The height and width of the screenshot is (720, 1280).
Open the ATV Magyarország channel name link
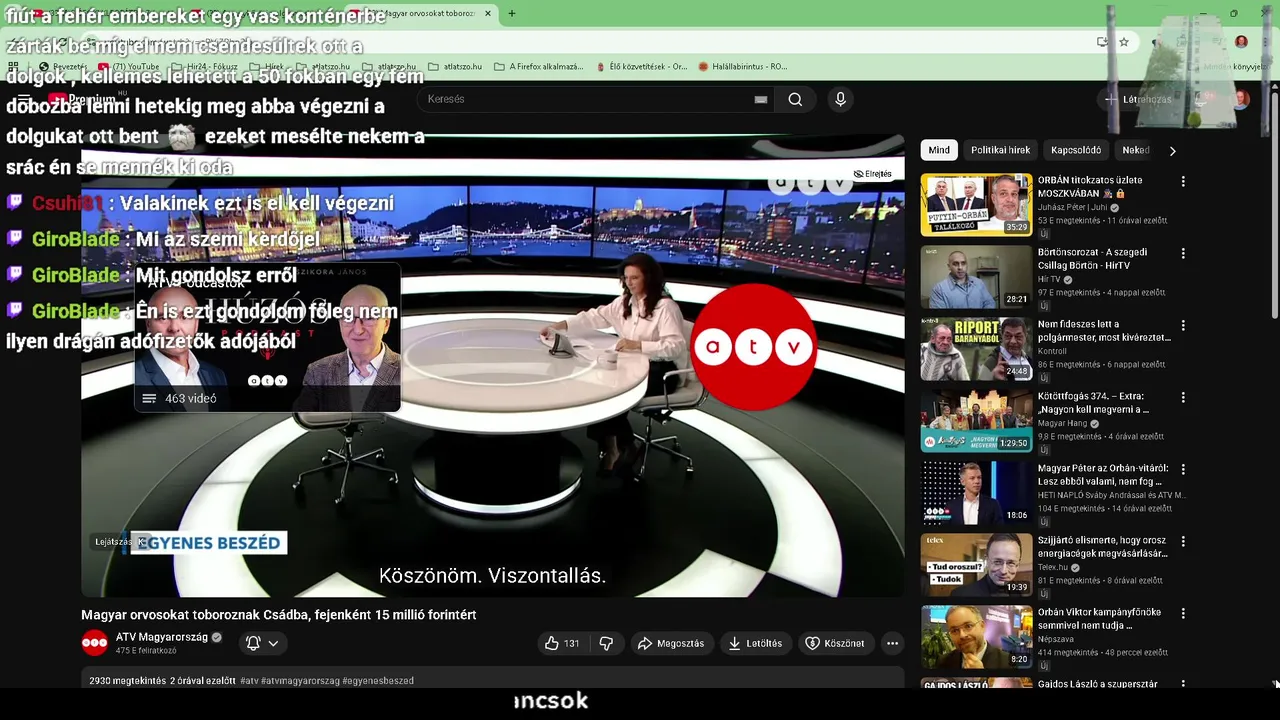tap(162, 637)
